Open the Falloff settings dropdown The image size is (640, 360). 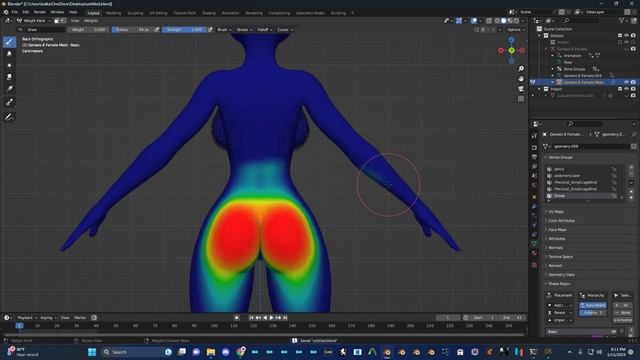[264, 29]
